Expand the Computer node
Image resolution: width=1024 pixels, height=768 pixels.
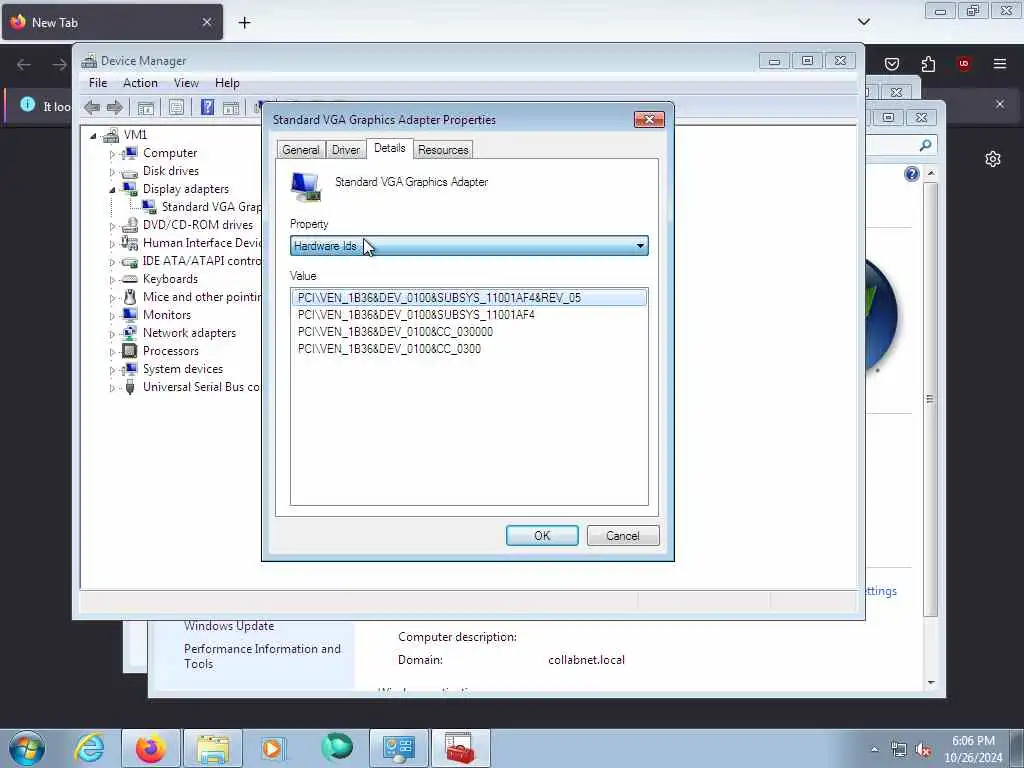pyautogui.click(x=112, y=153)
